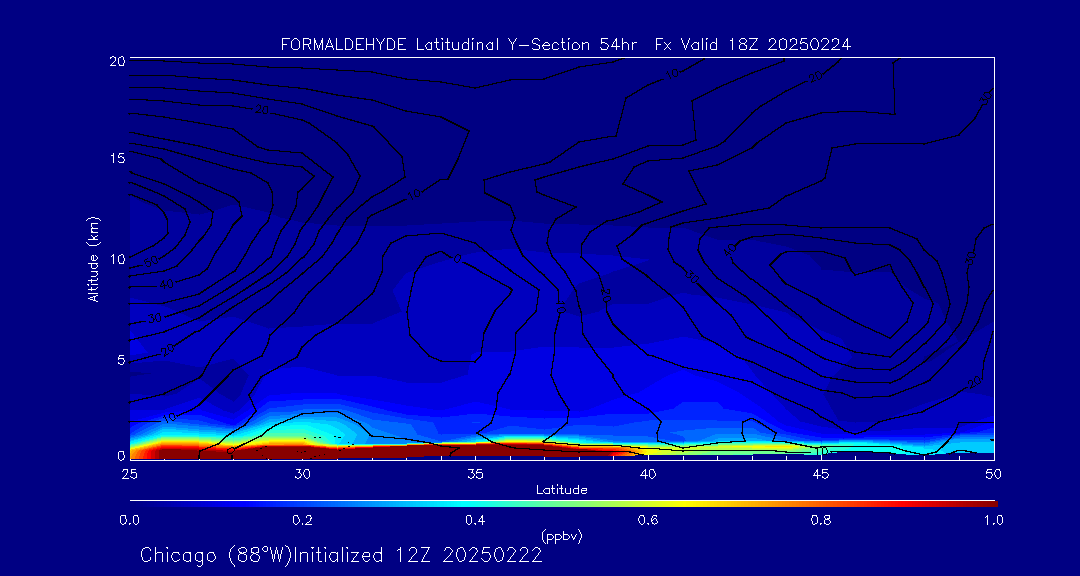Click the "Latitude" horizontal axis label
Screen dimensions: 1080x576
click(x=561, y=490)
